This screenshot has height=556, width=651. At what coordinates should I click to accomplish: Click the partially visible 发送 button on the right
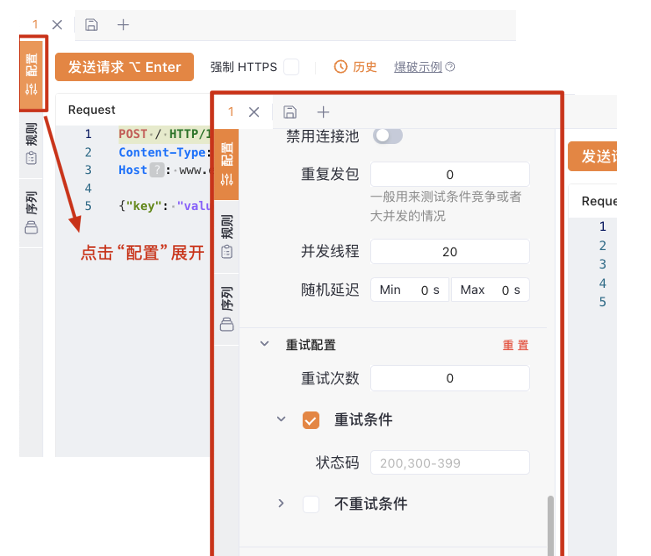(x=592, y=157)
